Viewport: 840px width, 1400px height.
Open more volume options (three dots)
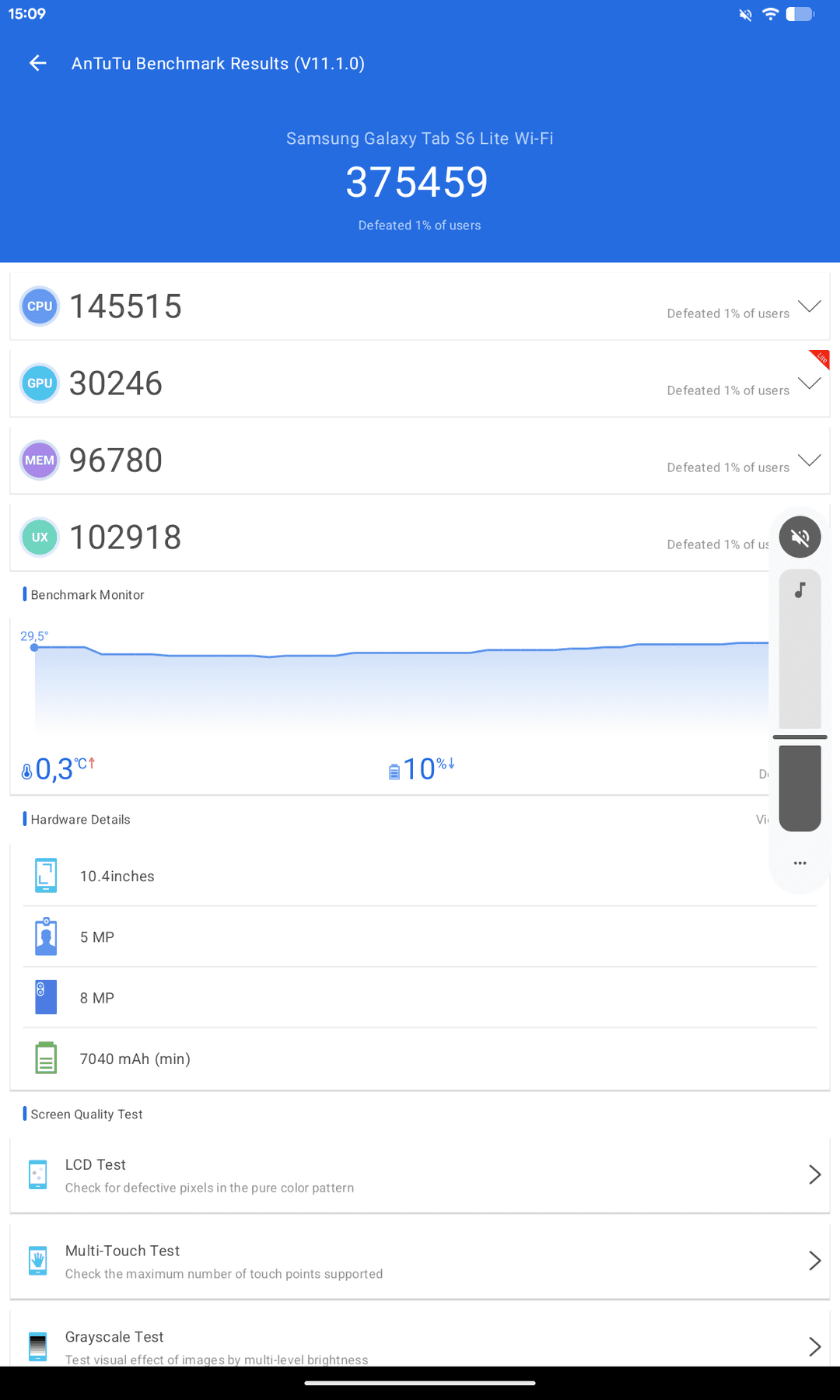click(x=800, y=863)
